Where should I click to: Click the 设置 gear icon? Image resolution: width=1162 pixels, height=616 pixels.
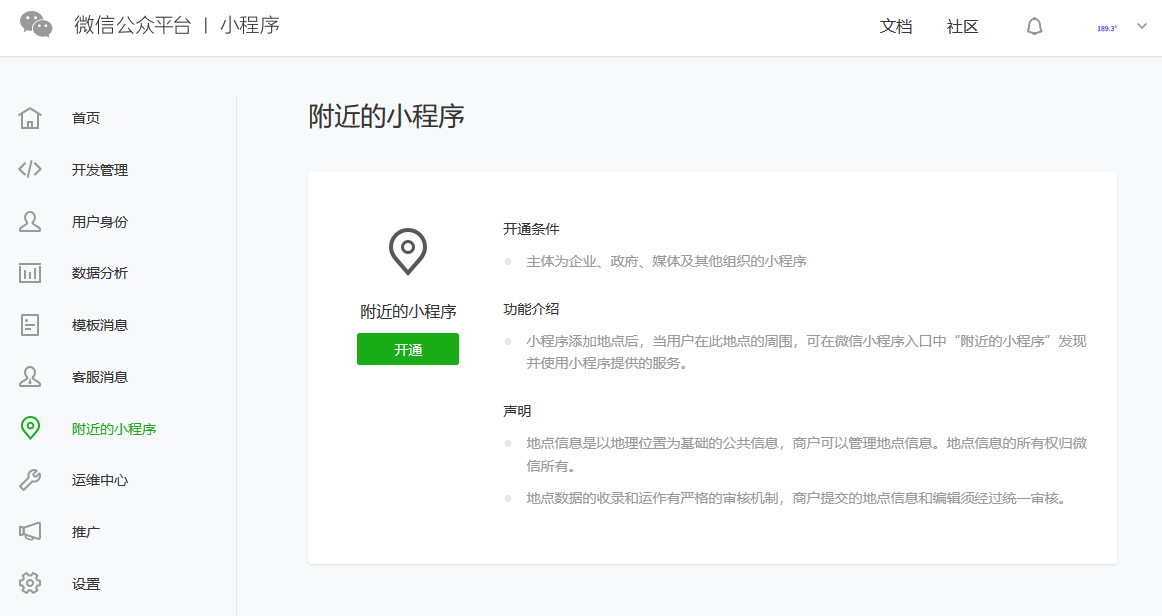[x=30, y=583]
